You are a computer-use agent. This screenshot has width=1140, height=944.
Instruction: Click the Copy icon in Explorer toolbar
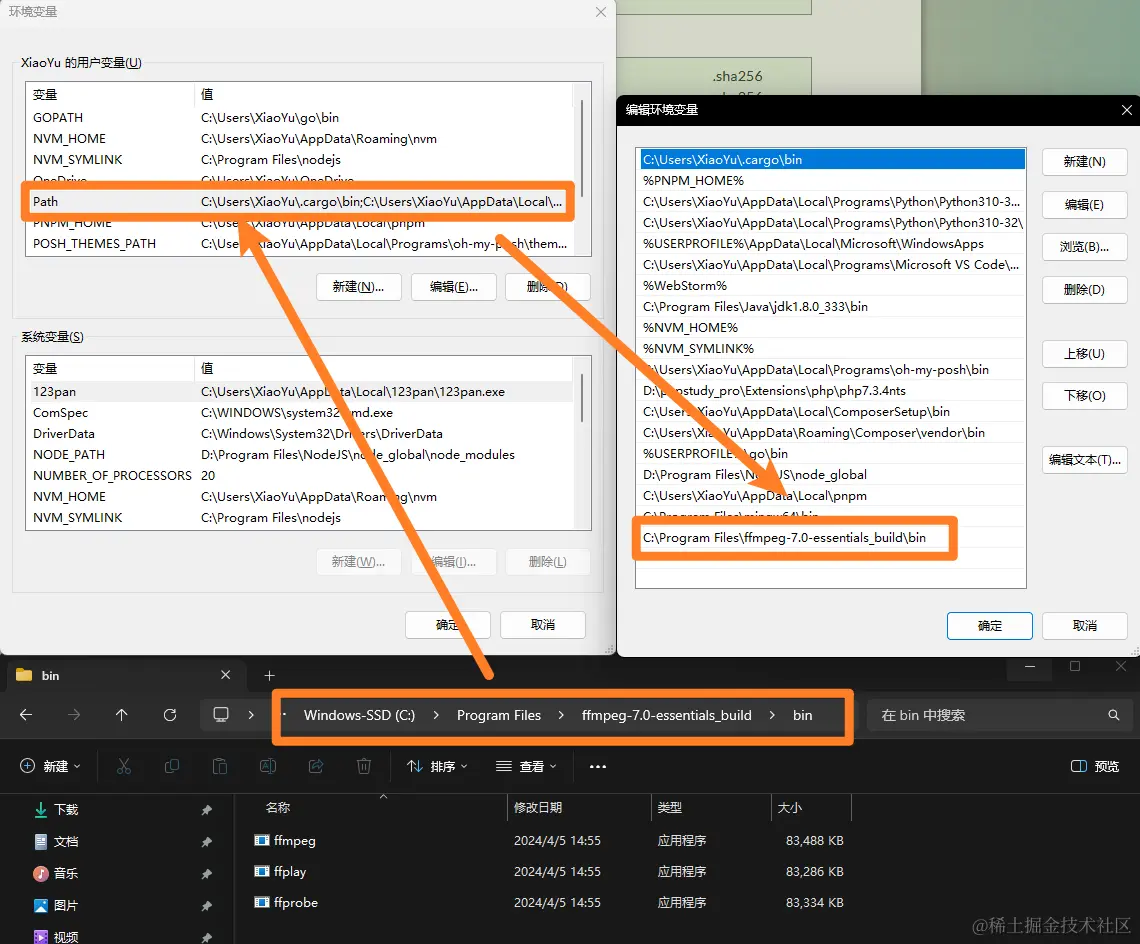click(x=172, y=766)
